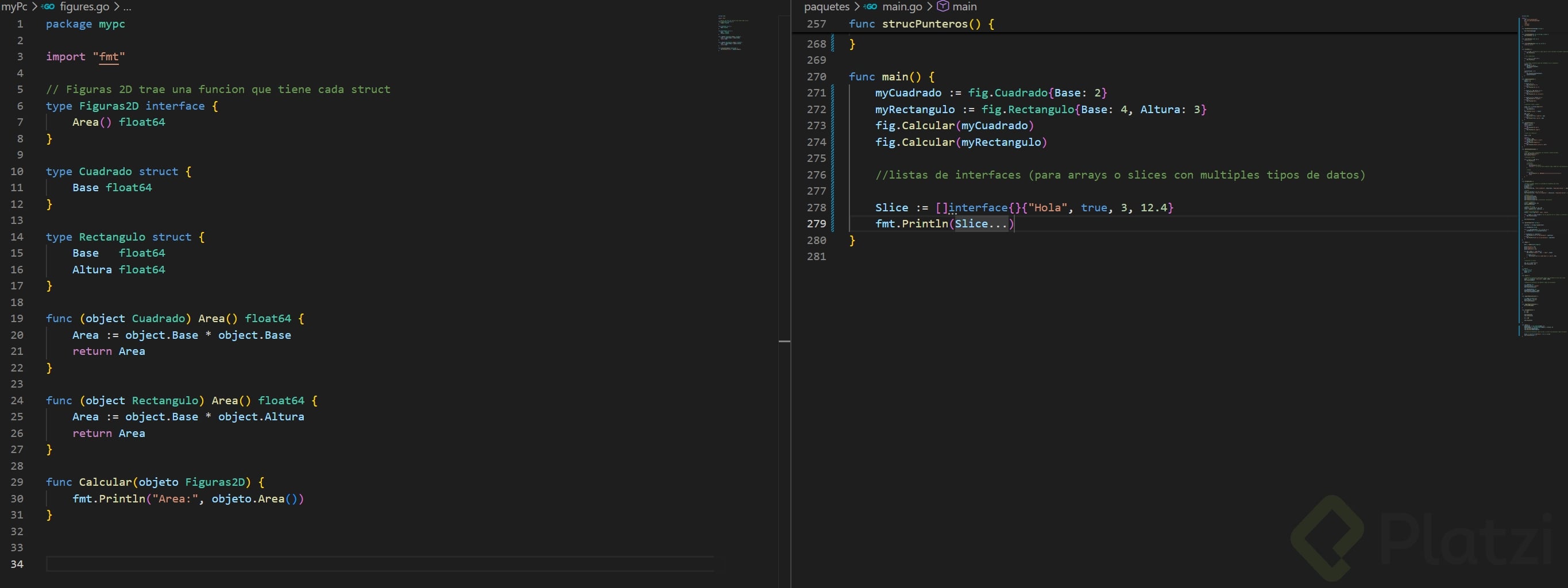Click line number 29 in figures.go gutter

[x=17, y=482]
